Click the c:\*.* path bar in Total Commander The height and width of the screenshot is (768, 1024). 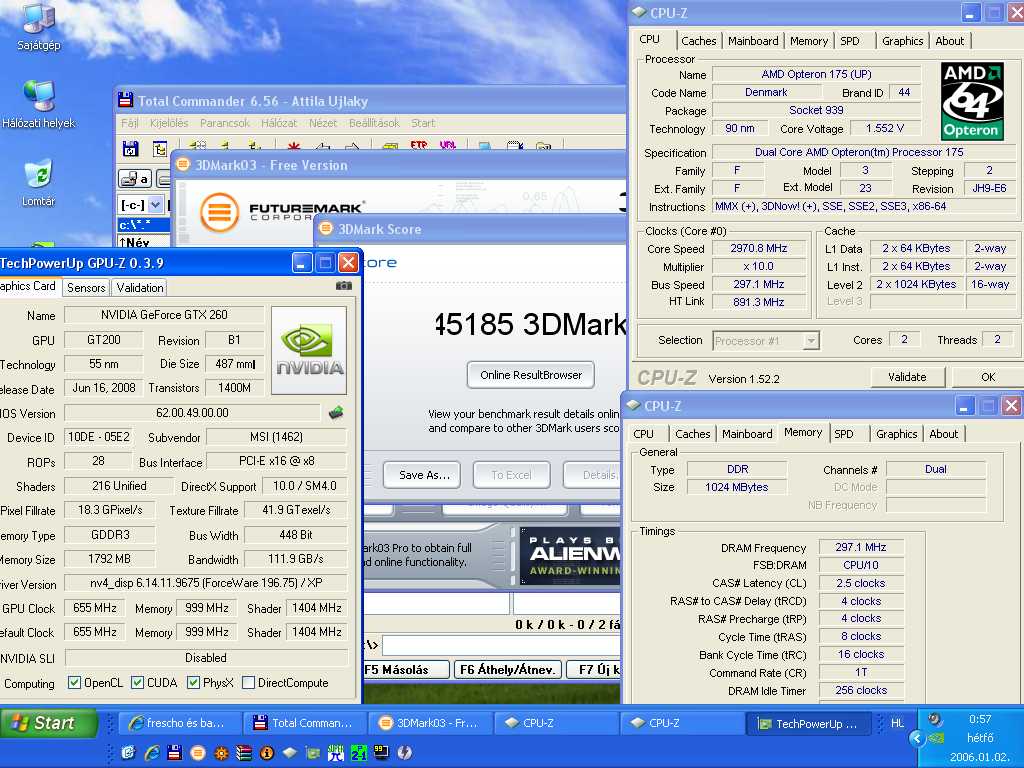143,225
